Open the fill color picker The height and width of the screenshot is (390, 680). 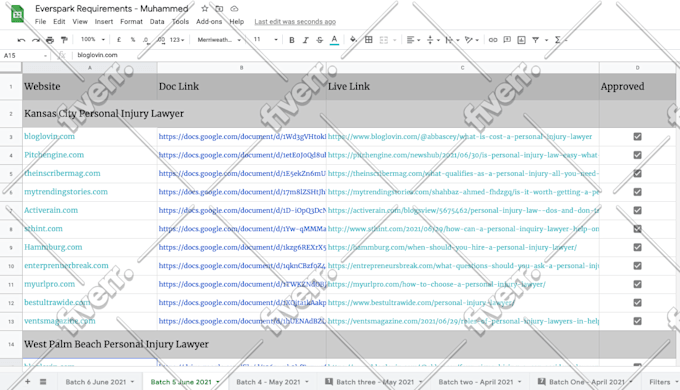[353, 39]
